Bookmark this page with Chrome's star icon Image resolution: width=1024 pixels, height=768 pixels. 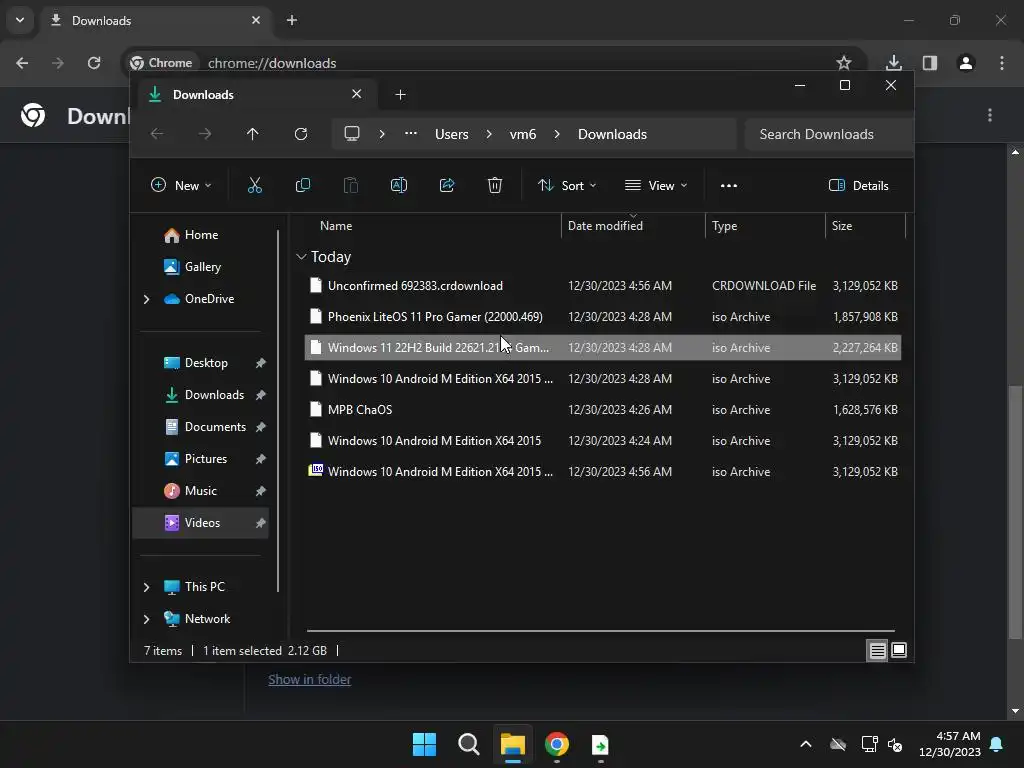(844, 63)
